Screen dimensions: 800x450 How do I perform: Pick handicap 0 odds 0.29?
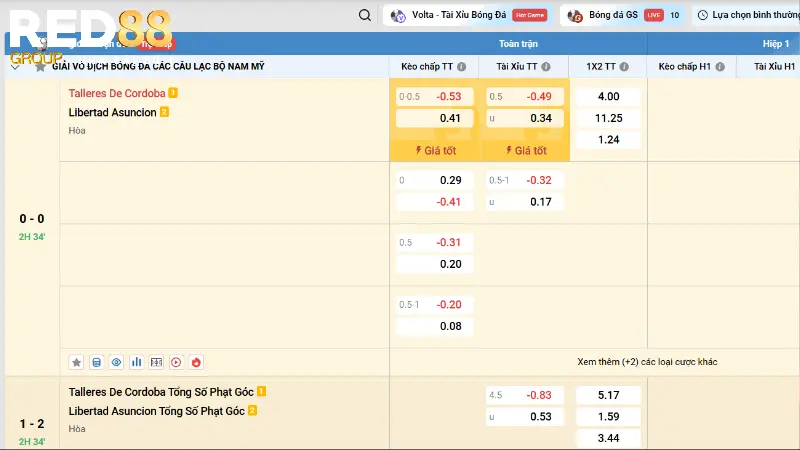(434, 180)
